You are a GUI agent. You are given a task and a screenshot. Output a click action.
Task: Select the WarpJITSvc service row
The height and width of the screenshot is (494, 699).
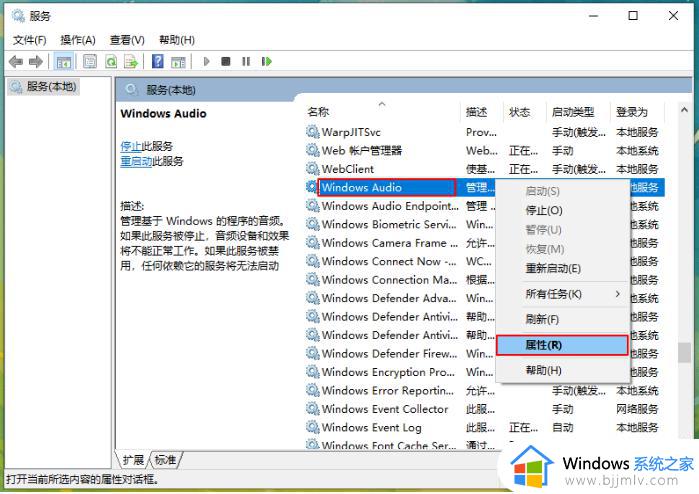(x=485, y=132)
